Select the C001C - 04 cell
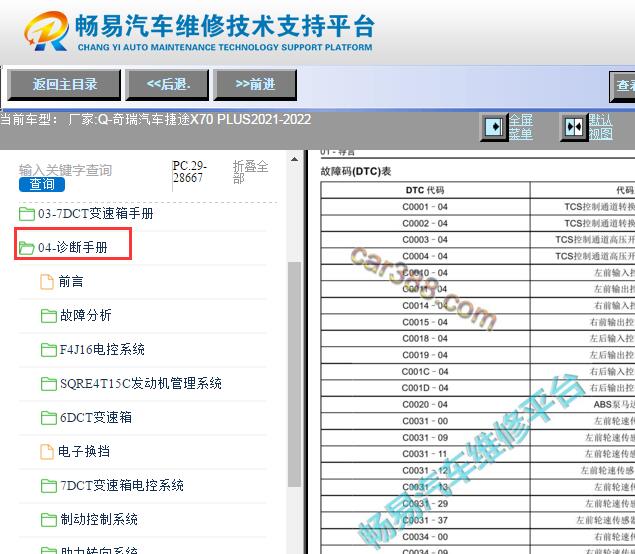635x554 pixels. 425,372
